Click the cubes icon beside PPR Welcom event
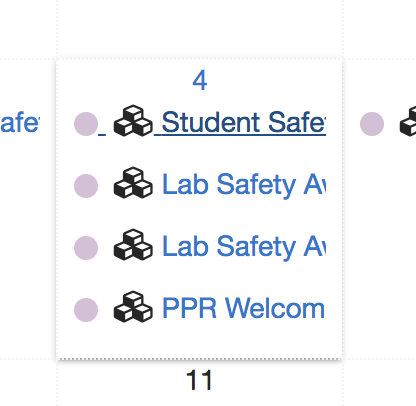Viewport: 416px width, 406px height. coord(133,307)
